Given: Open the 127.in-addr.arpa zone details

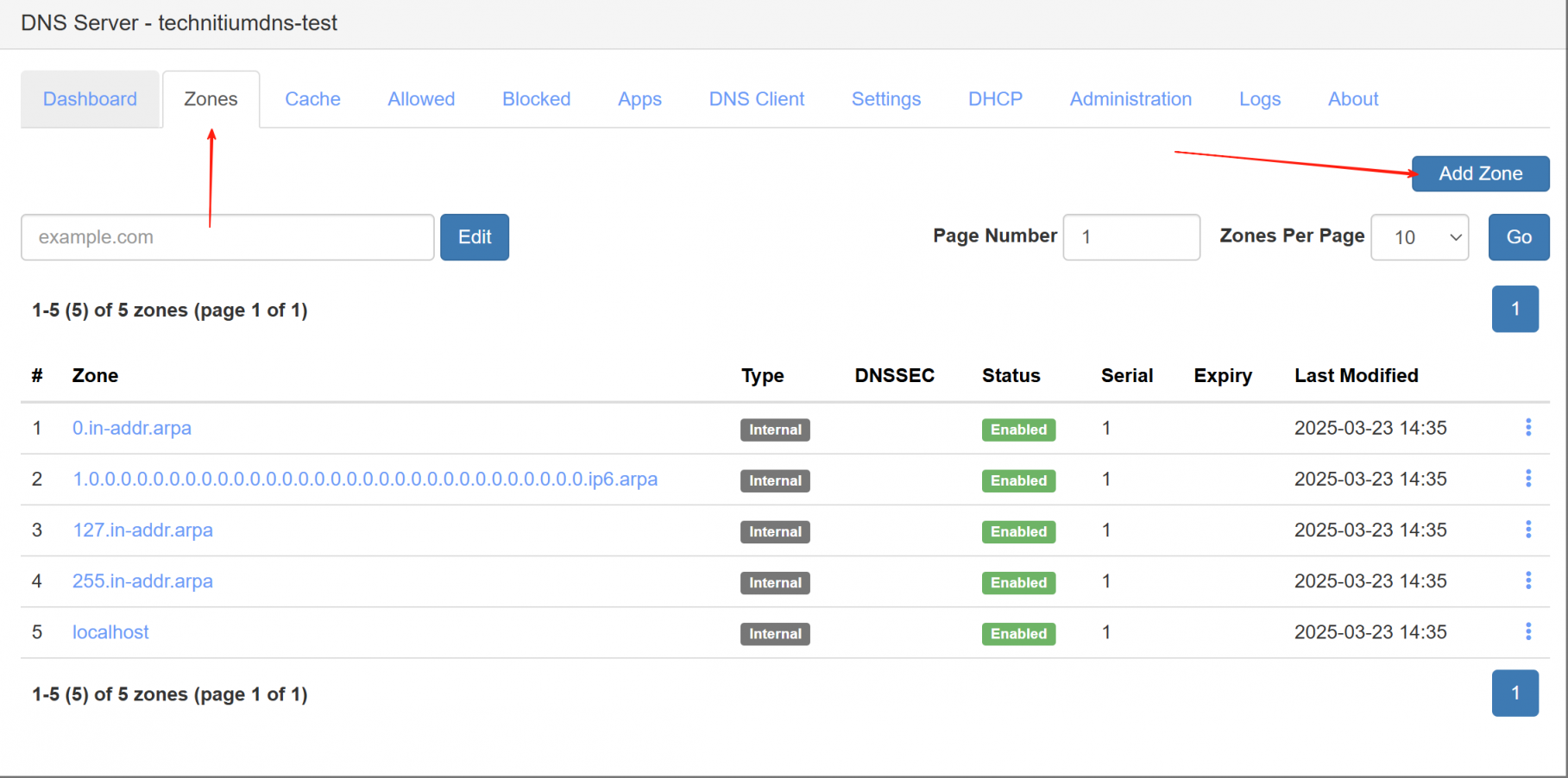Looking at the screenshot, I should point(142,529).
